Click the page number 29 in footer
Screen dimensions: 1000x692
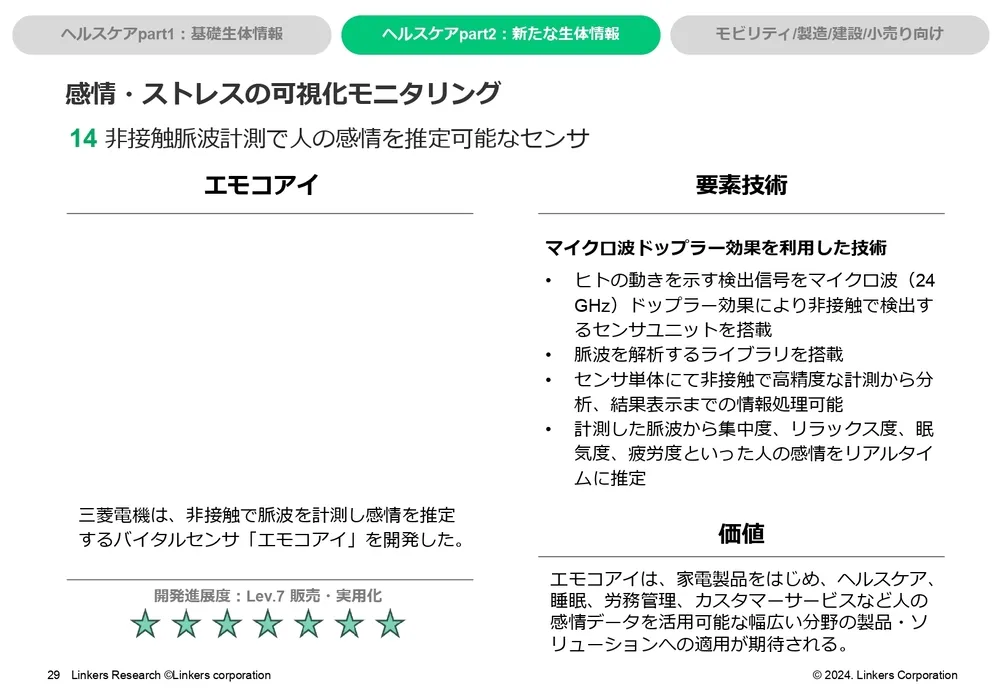pos(54,675)
